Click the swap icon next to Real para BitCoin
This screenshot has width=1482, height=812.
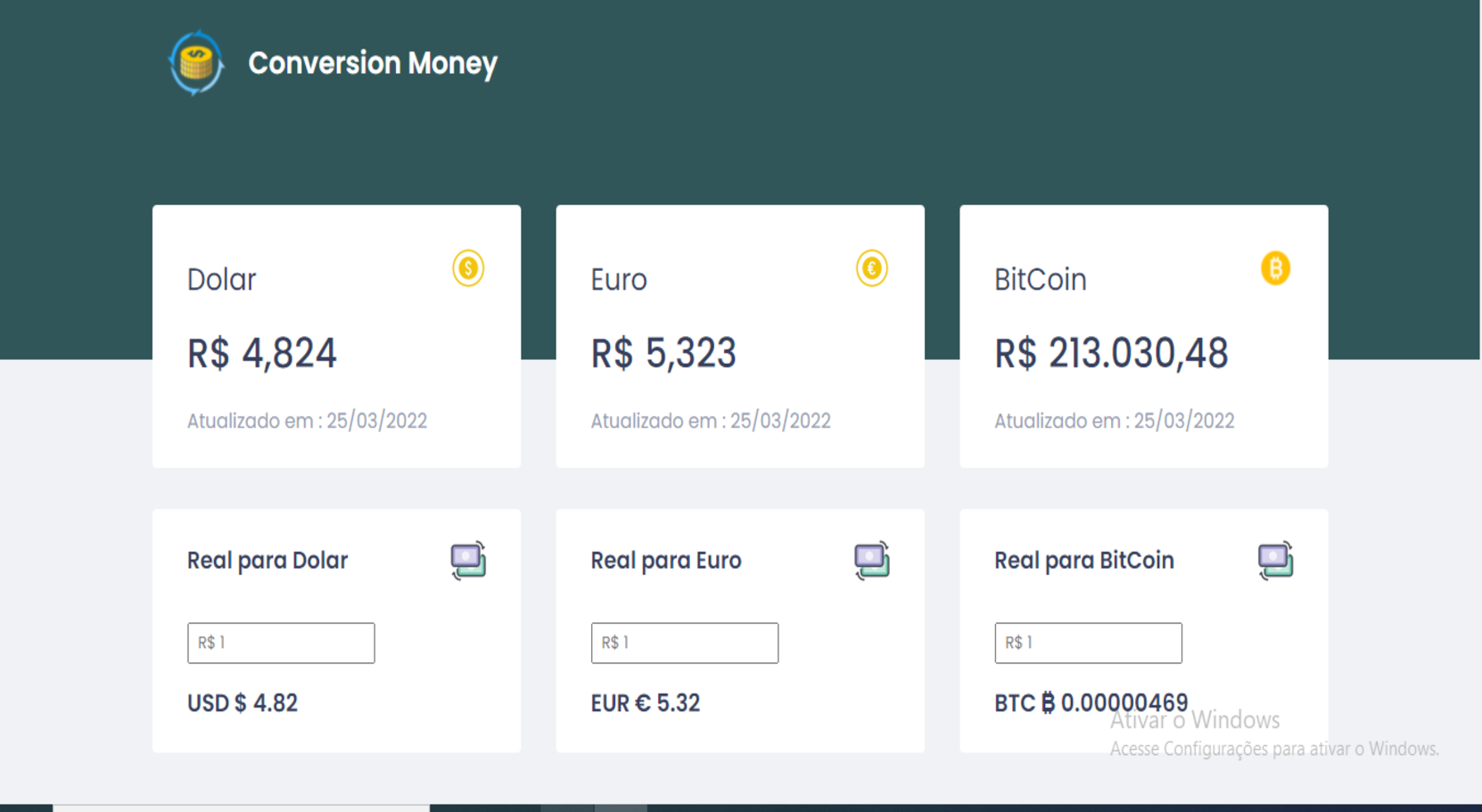tap(1276, 560)
